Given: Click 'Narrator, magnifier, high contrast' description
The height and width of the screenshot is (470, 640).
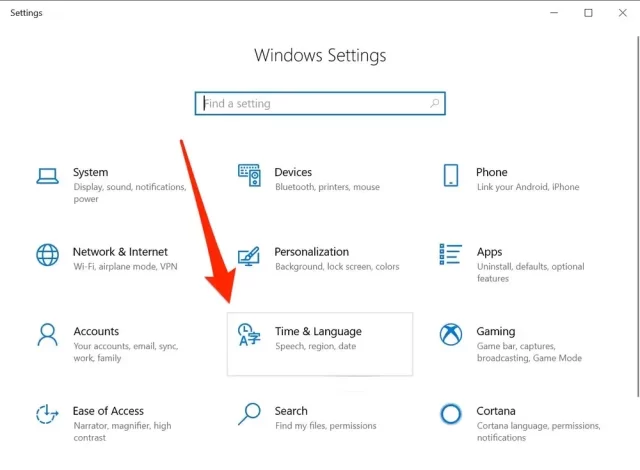Looking at the screenshot, I should coord(122,432).
